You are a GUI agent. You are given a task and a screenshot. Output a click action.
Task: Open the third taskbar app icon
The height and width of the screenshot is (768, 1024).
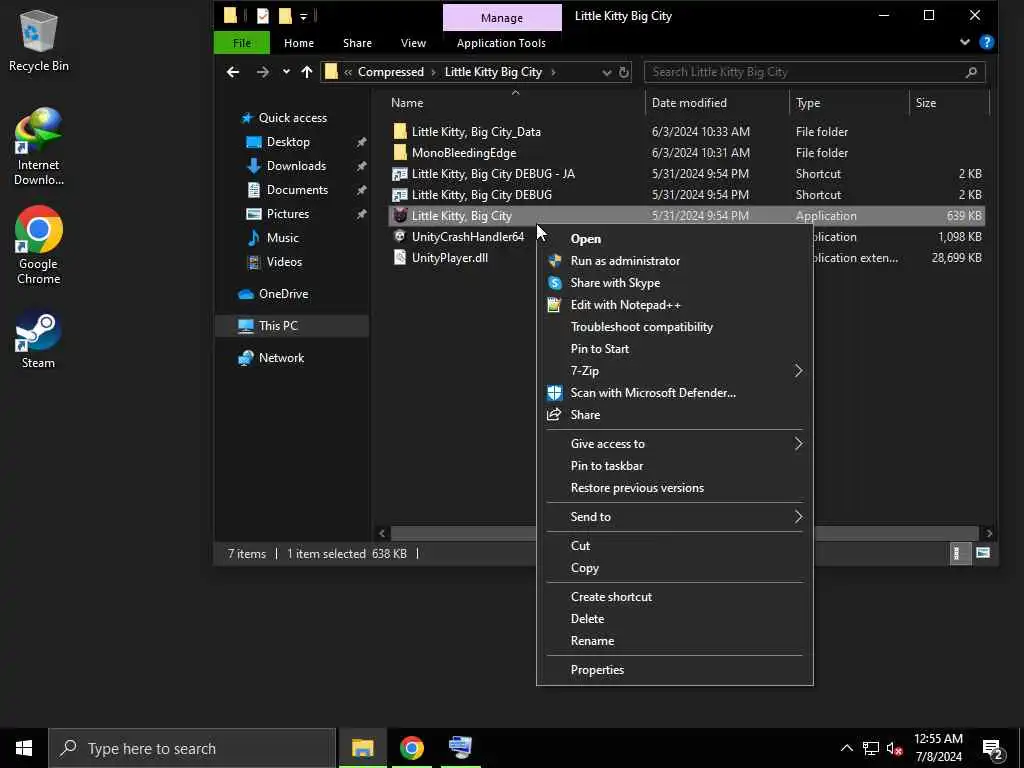(460, 748)
